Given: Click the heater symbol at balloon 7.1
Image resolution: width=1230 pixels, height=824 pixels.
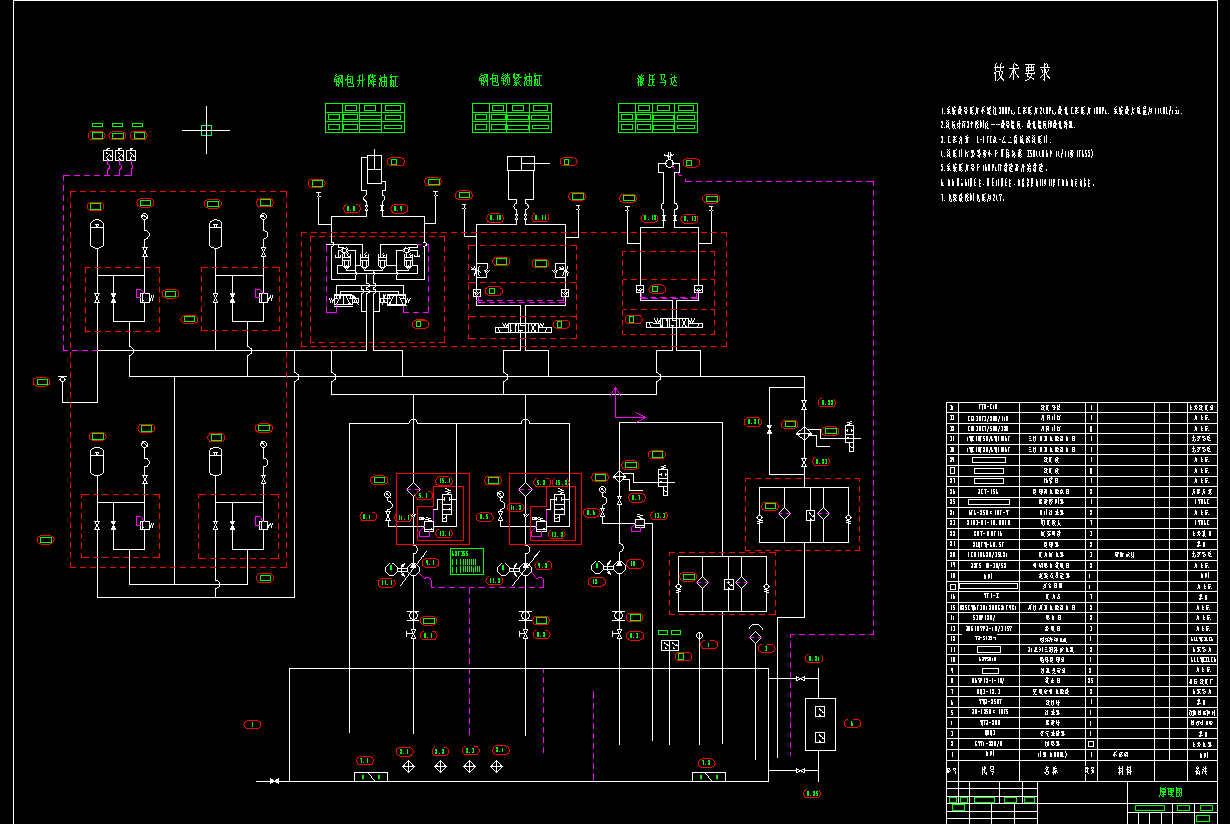Looking at the screenshot, I should 372,776.
